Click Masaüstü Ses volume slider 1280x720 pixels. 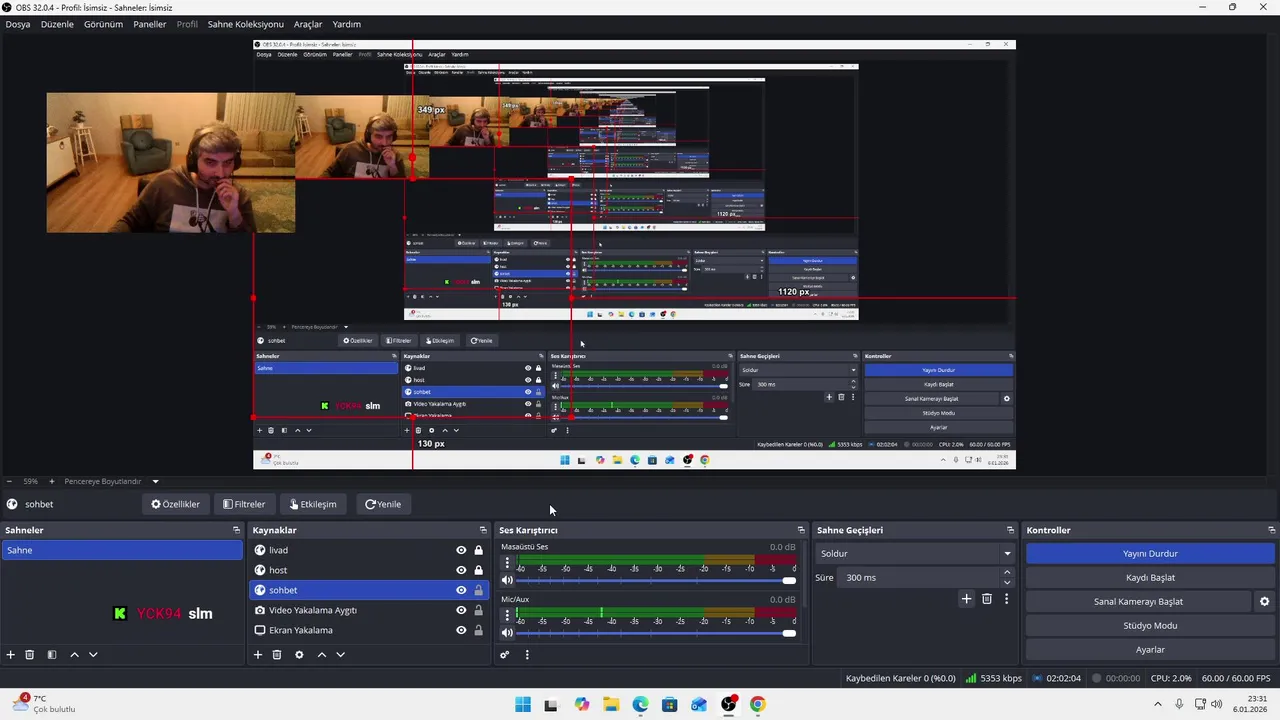[655, 580]
